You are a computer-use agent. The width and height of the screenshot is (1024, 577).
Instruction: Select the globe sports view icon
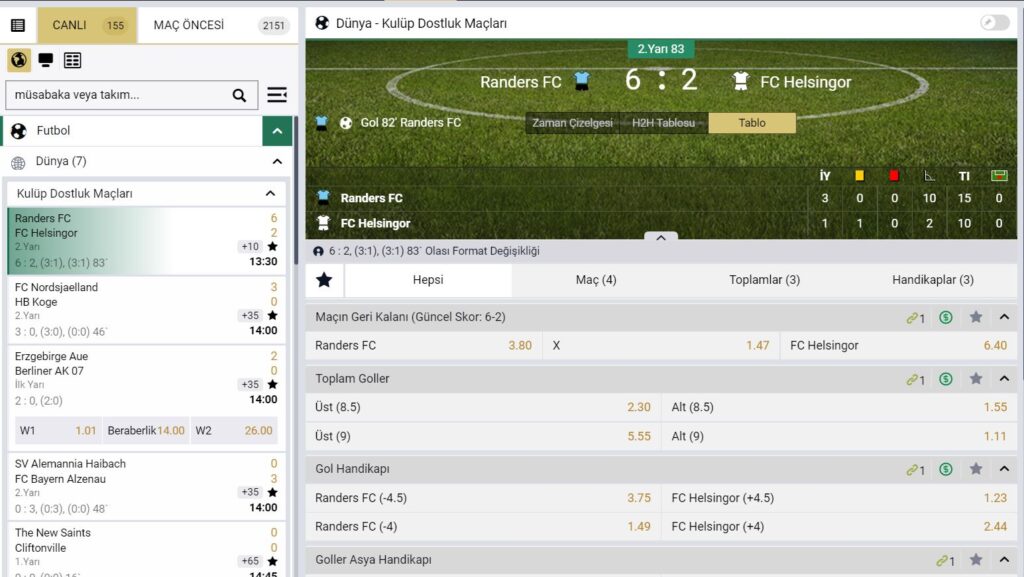19,60
